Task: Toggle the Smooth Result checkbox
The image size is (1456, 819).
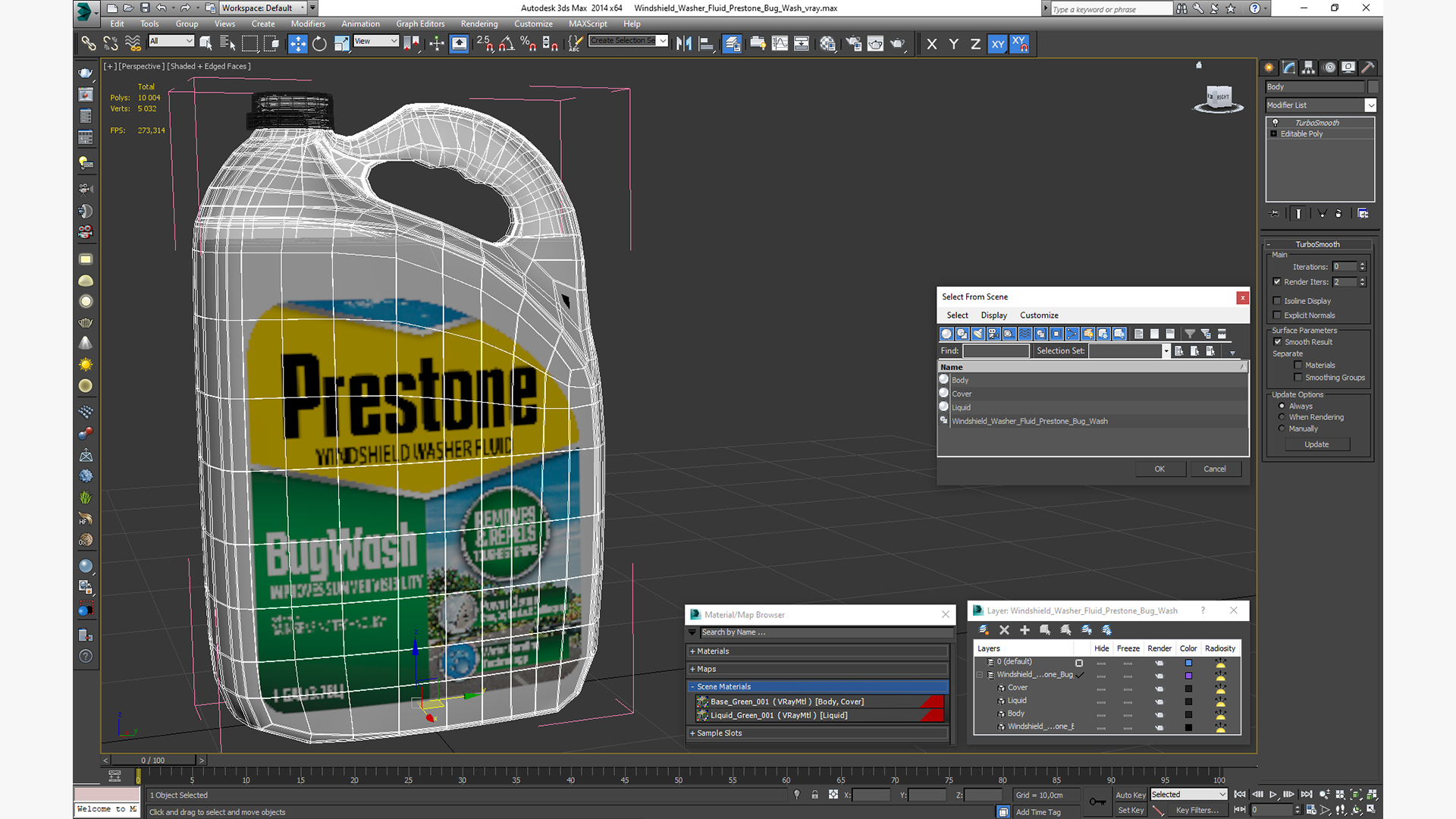Action: [x=1278, y=342]
